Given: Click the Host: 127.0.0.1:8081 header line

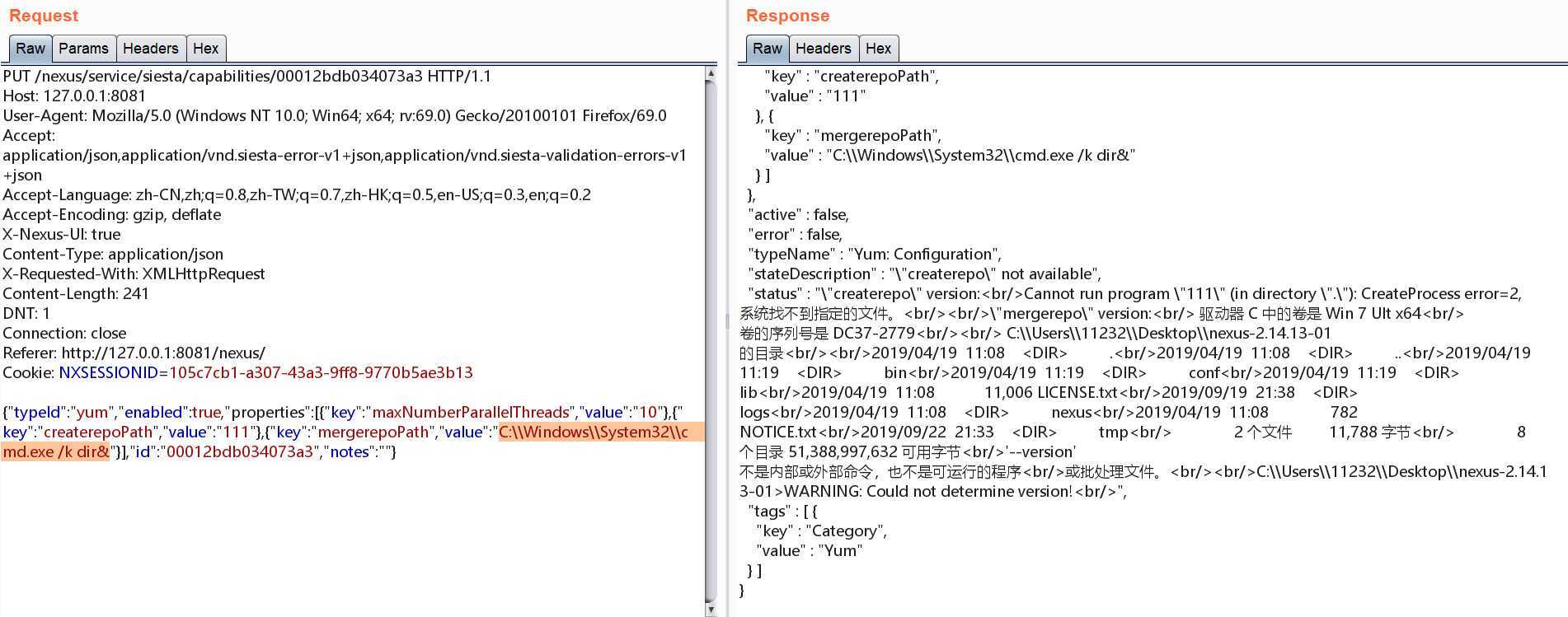Looking at the screenshot, I should (74, 96).
